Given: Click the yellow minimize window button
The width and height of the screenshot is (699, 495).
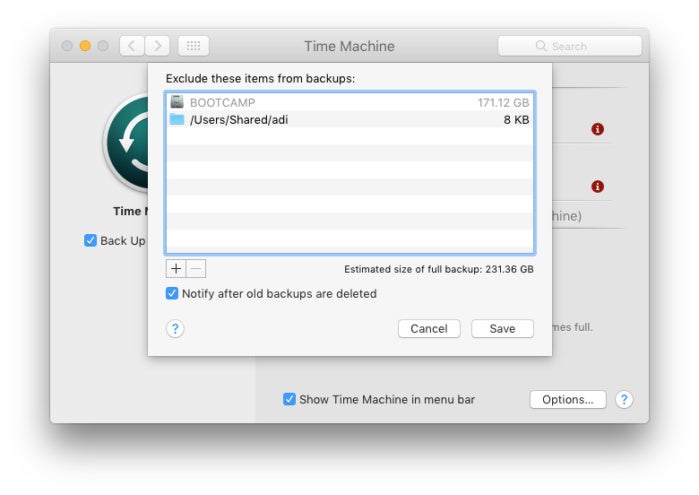Looking at the screenshot, I should [85, 46].
